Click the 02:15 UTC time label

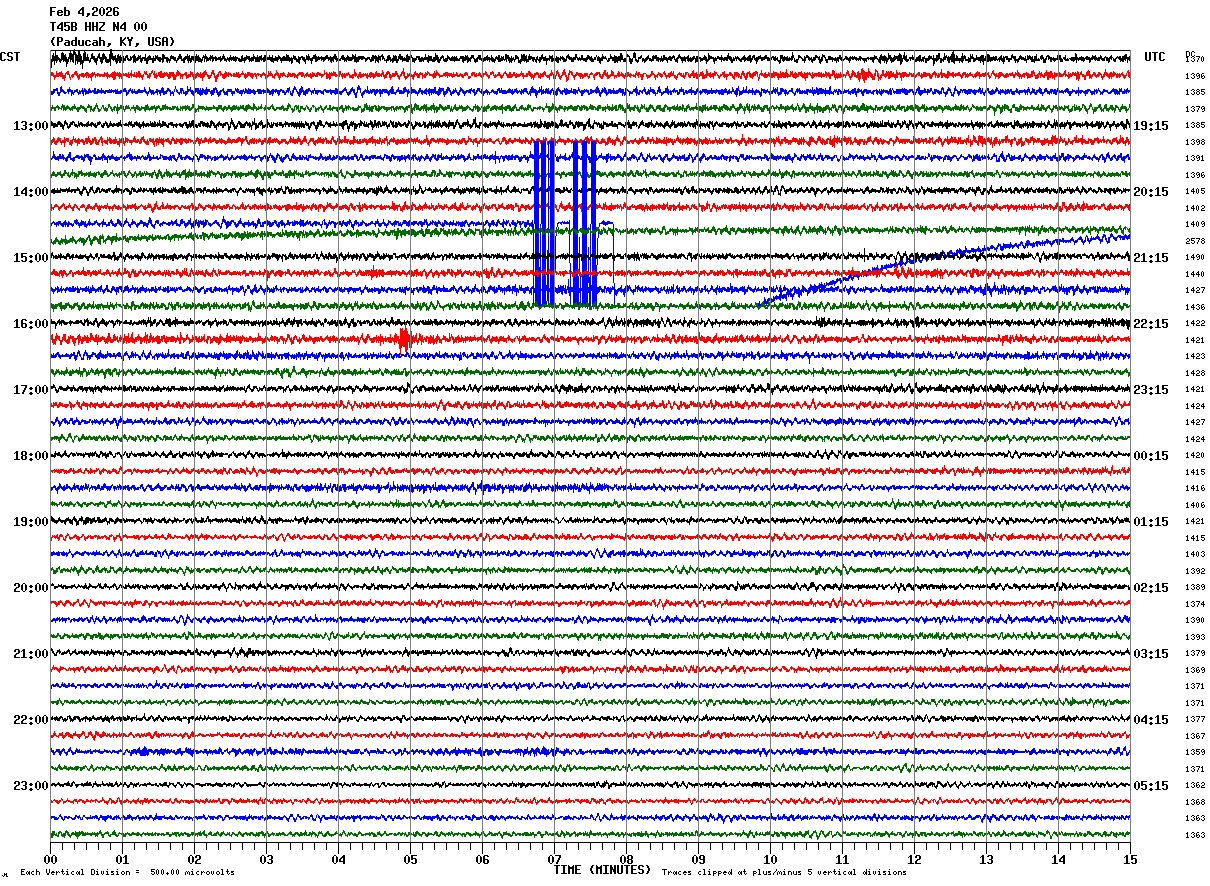[1151, 588]
